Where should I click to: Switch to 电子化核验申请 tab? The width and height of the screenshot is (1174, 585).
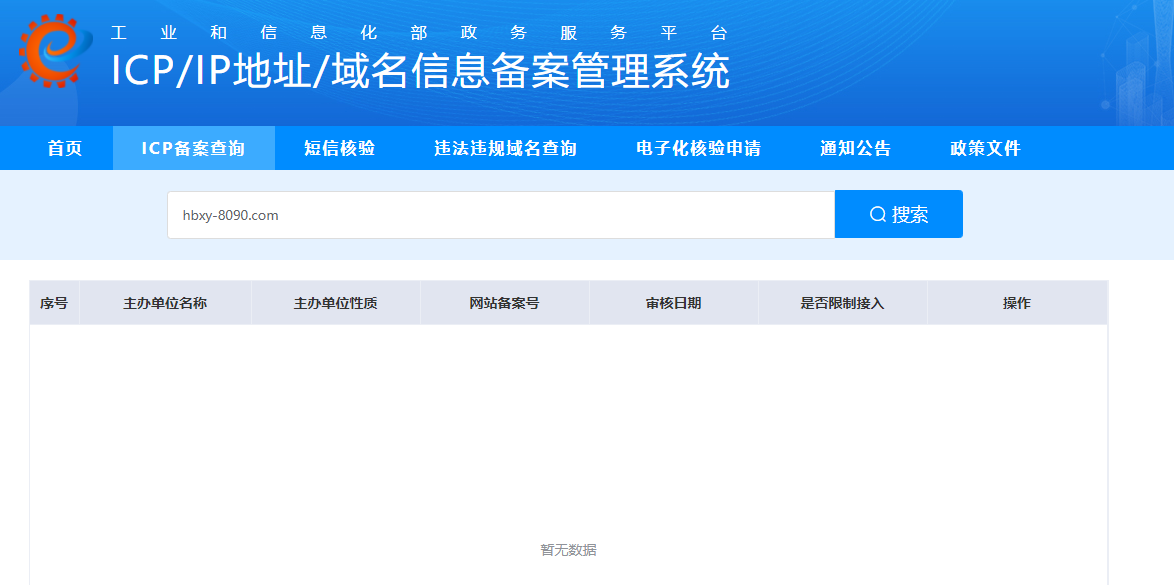coord(698,149)
